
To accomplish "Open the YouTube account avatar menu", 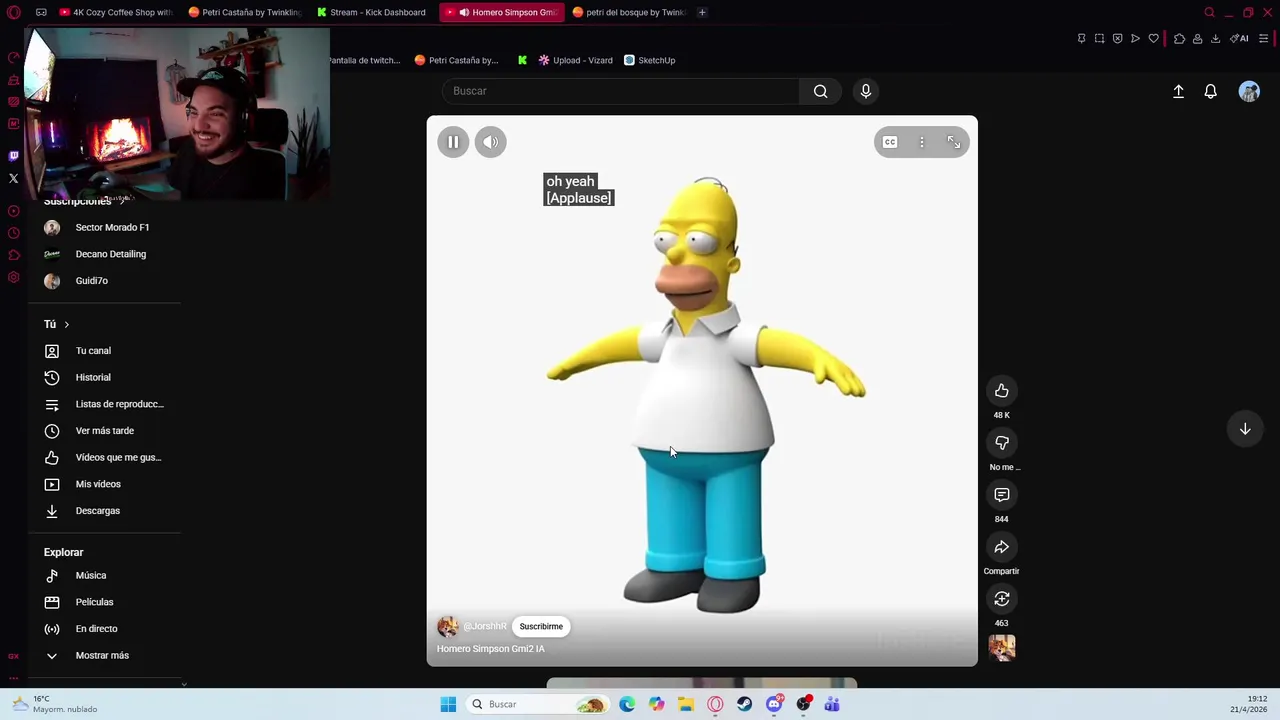I will point(1249,91).
